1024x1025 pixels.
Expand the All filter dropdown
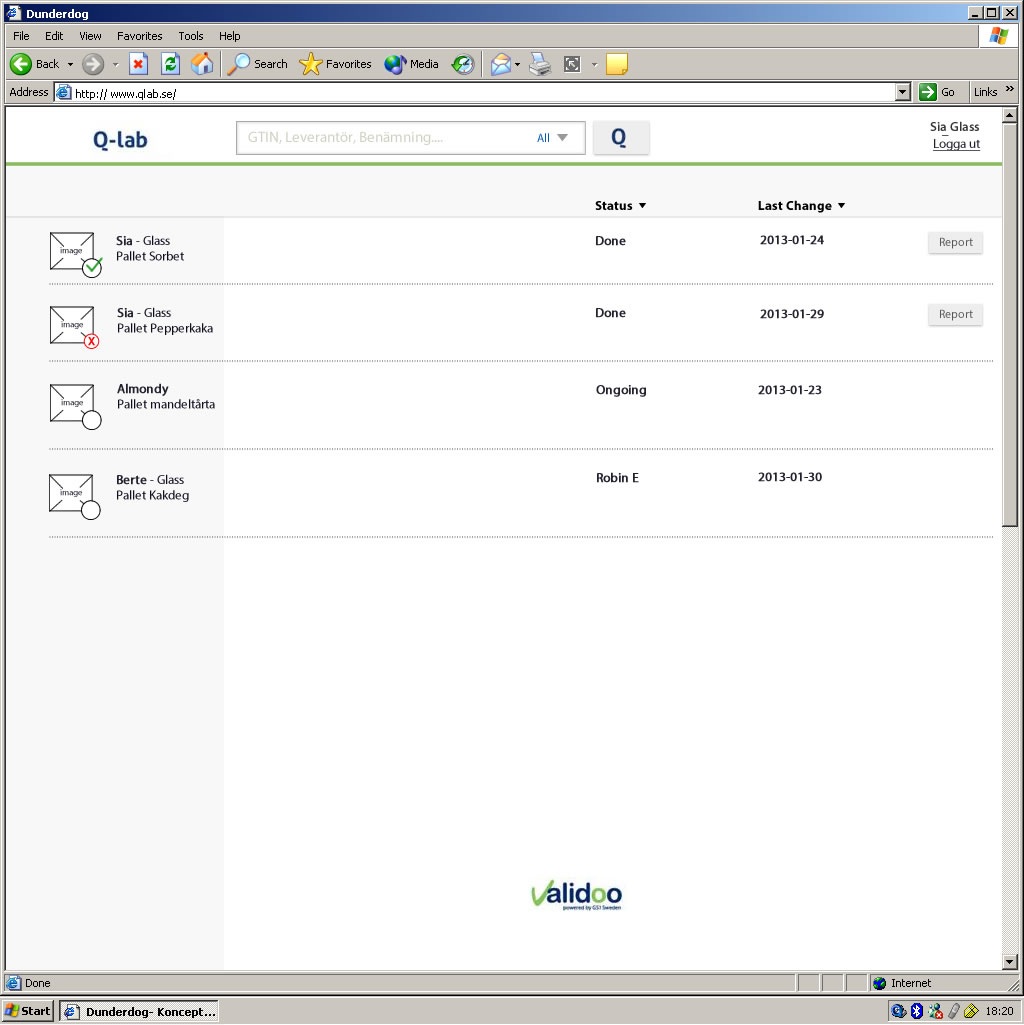[x=552, y=138]
